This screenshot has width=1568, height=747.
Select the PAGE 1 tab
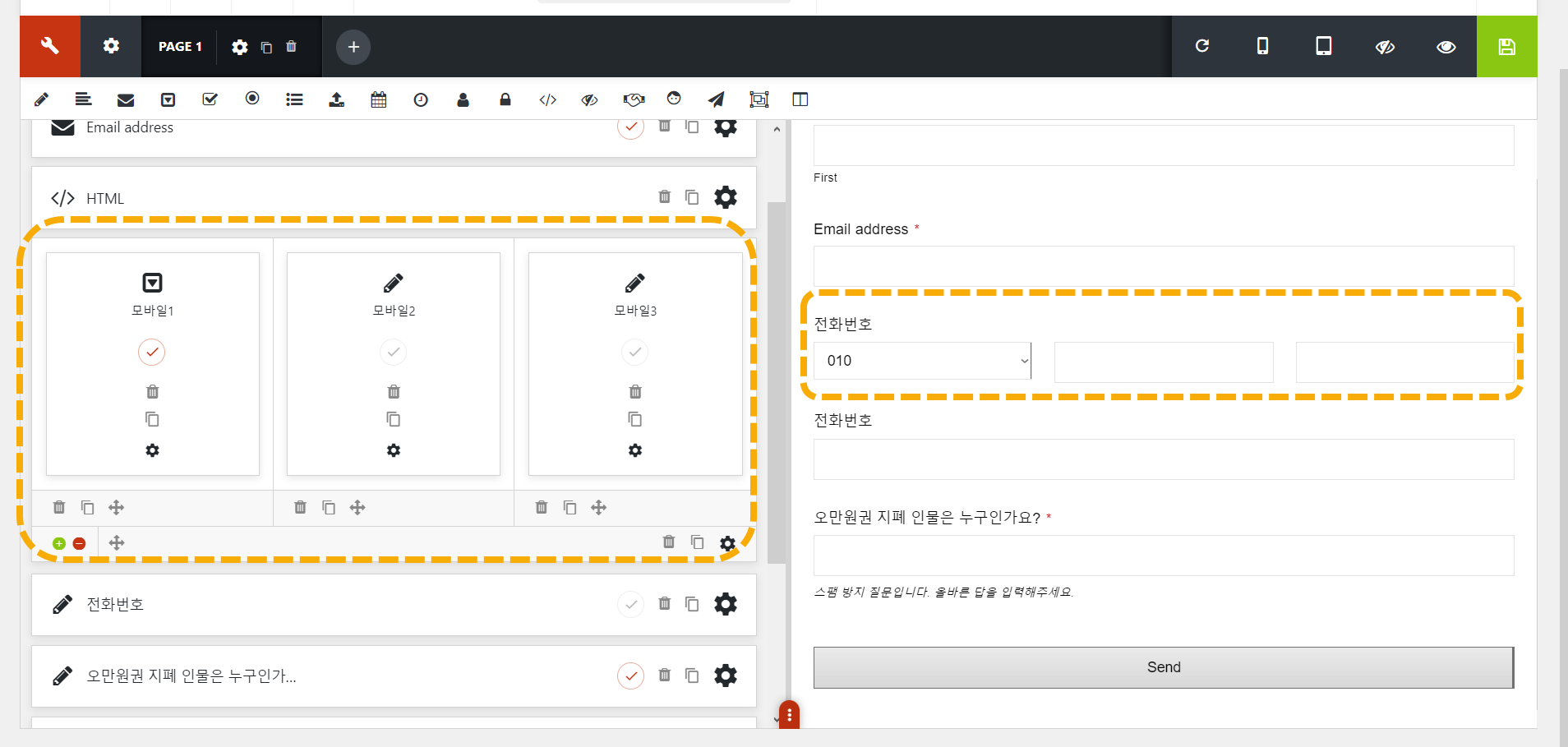pyautogui.click(x=180, y=46)
